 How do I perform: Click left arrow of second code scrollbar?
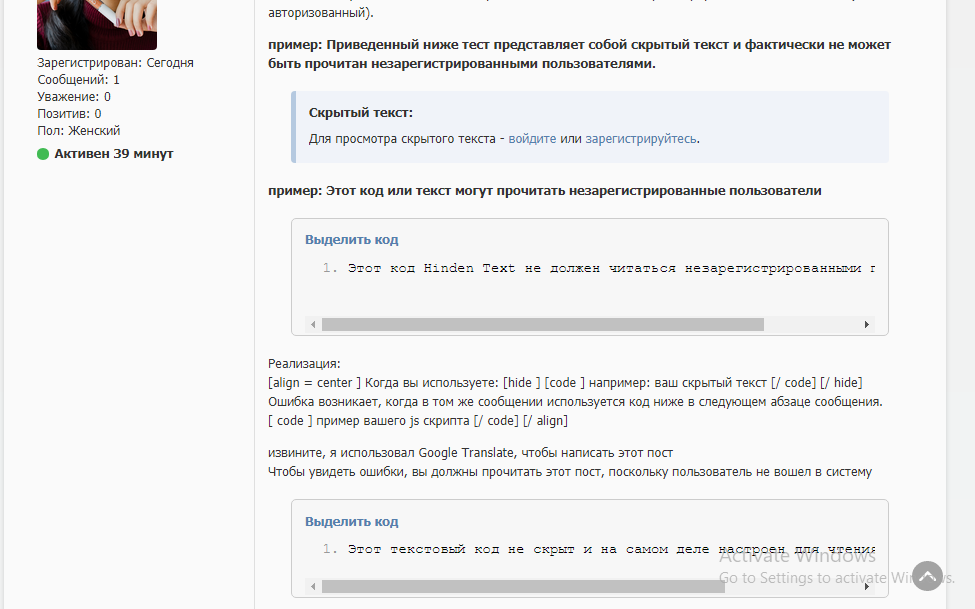tap(313, 587)
